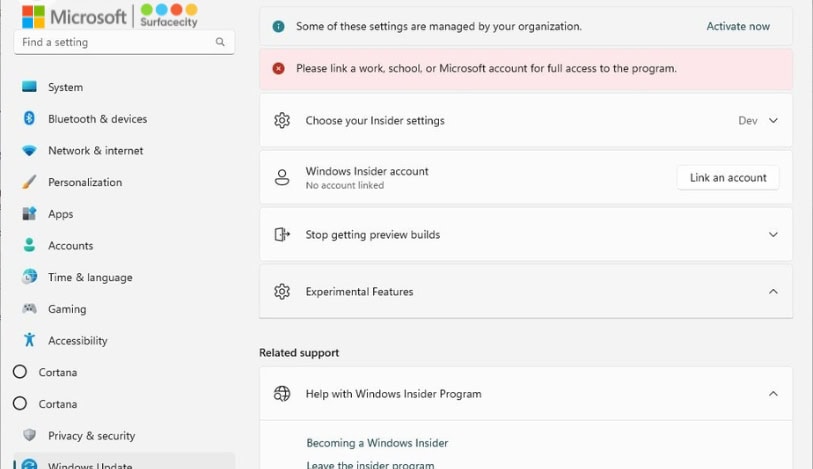Expand Stop getting preview builds

pyautogui.click(x=773, y=235)
